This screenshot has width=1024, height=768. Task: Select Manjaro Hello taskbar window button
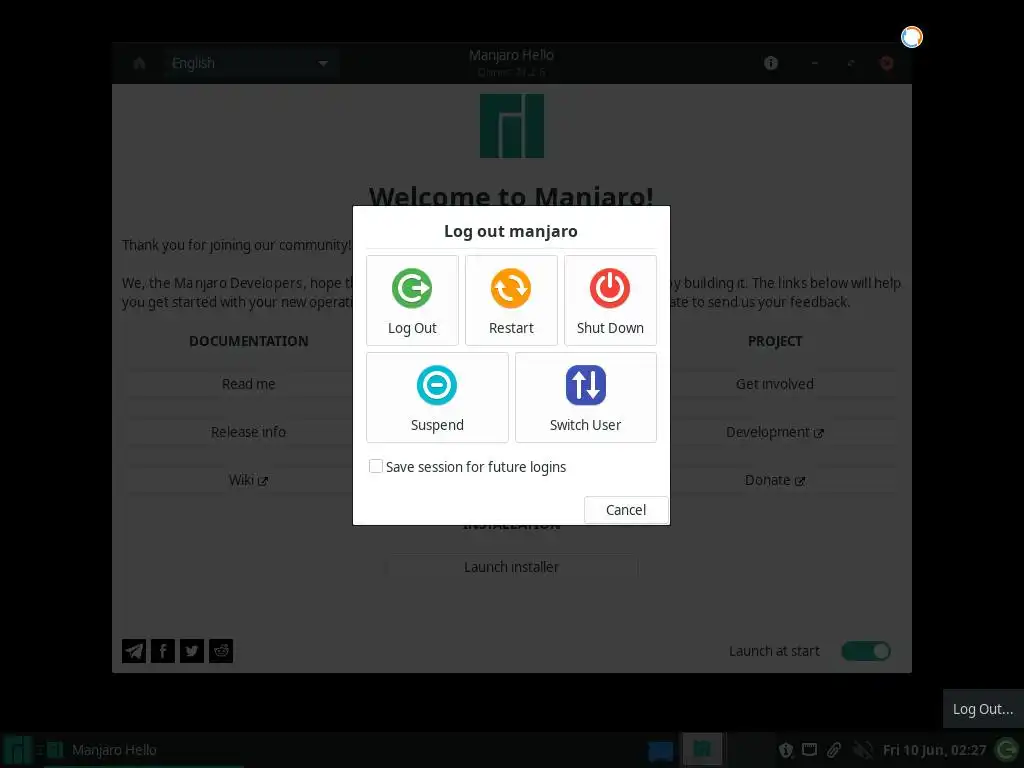point(144,750)
